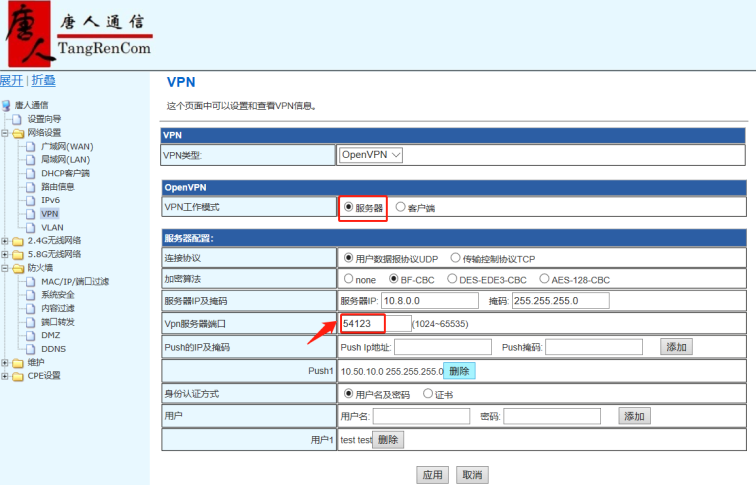The image size is (756, 485).
Task: Expand the 2.4G无线网络 tree node
Action: [5, 241]
